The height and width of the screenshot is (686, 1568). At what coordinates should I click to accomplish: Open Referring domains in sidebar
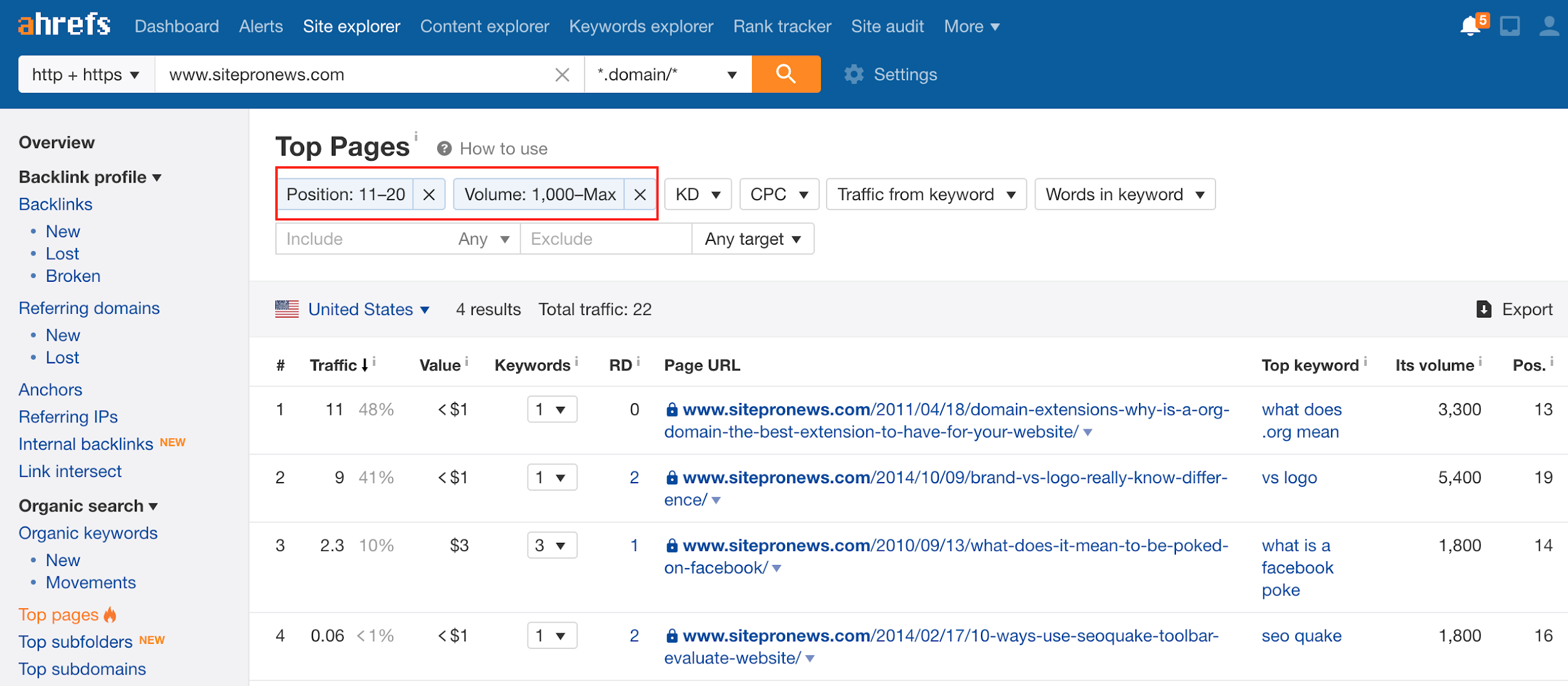pyautogui.click(x=89, y=308)
